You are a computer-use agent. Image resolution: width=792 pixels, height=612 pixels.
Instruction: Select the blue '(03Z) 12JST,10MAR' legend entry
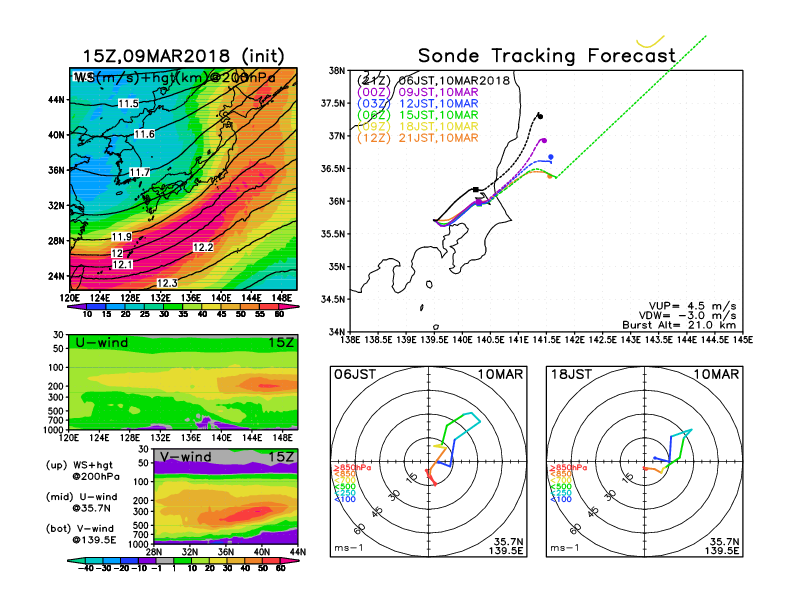(x=418, y=104)
